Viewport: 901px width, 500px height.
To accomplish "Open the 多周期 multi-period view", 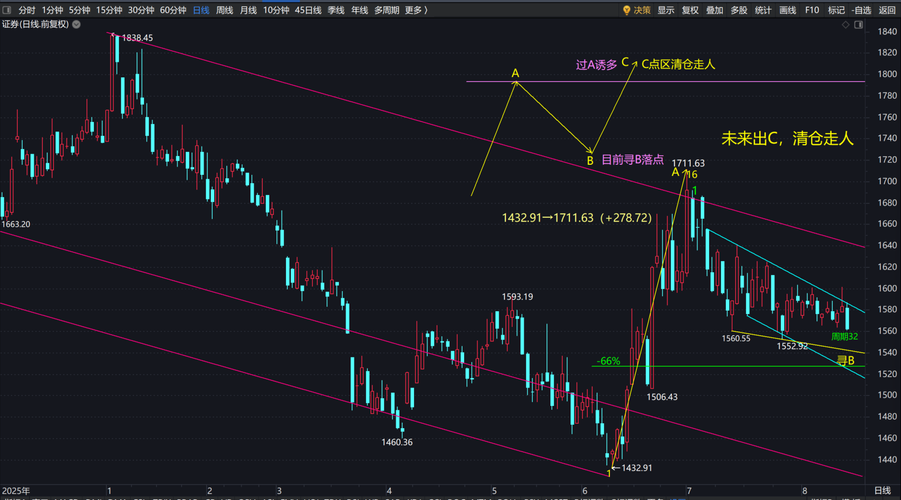I will 387,10.
